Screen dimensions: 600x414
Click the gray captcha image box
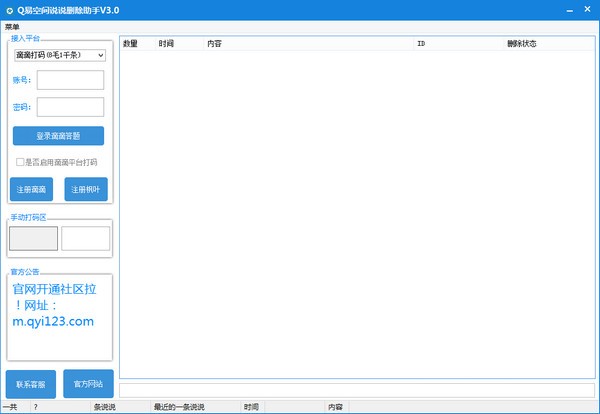pos(33,238)
